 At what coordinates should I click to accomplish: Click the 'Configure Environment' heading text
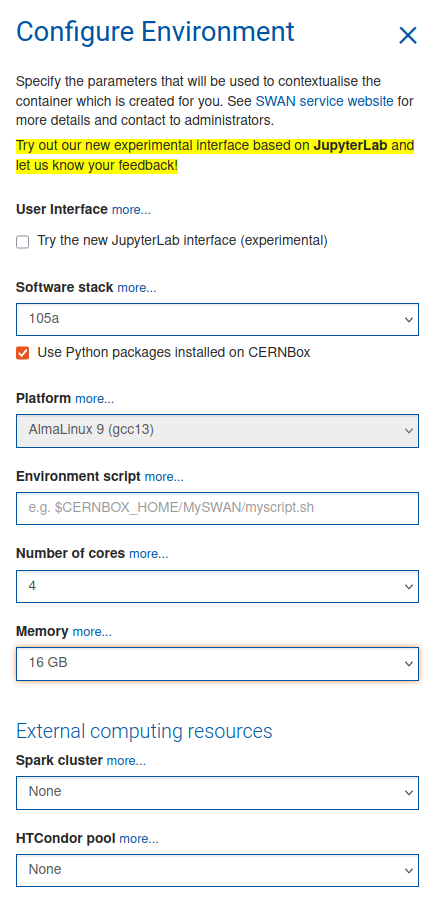155,32
